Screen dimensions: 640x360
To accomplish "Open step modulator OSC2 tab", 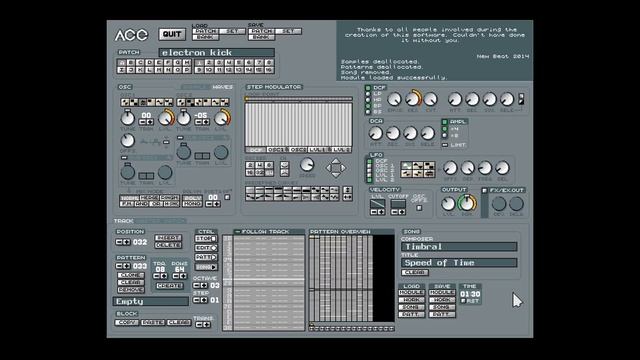I will [298, 150].
